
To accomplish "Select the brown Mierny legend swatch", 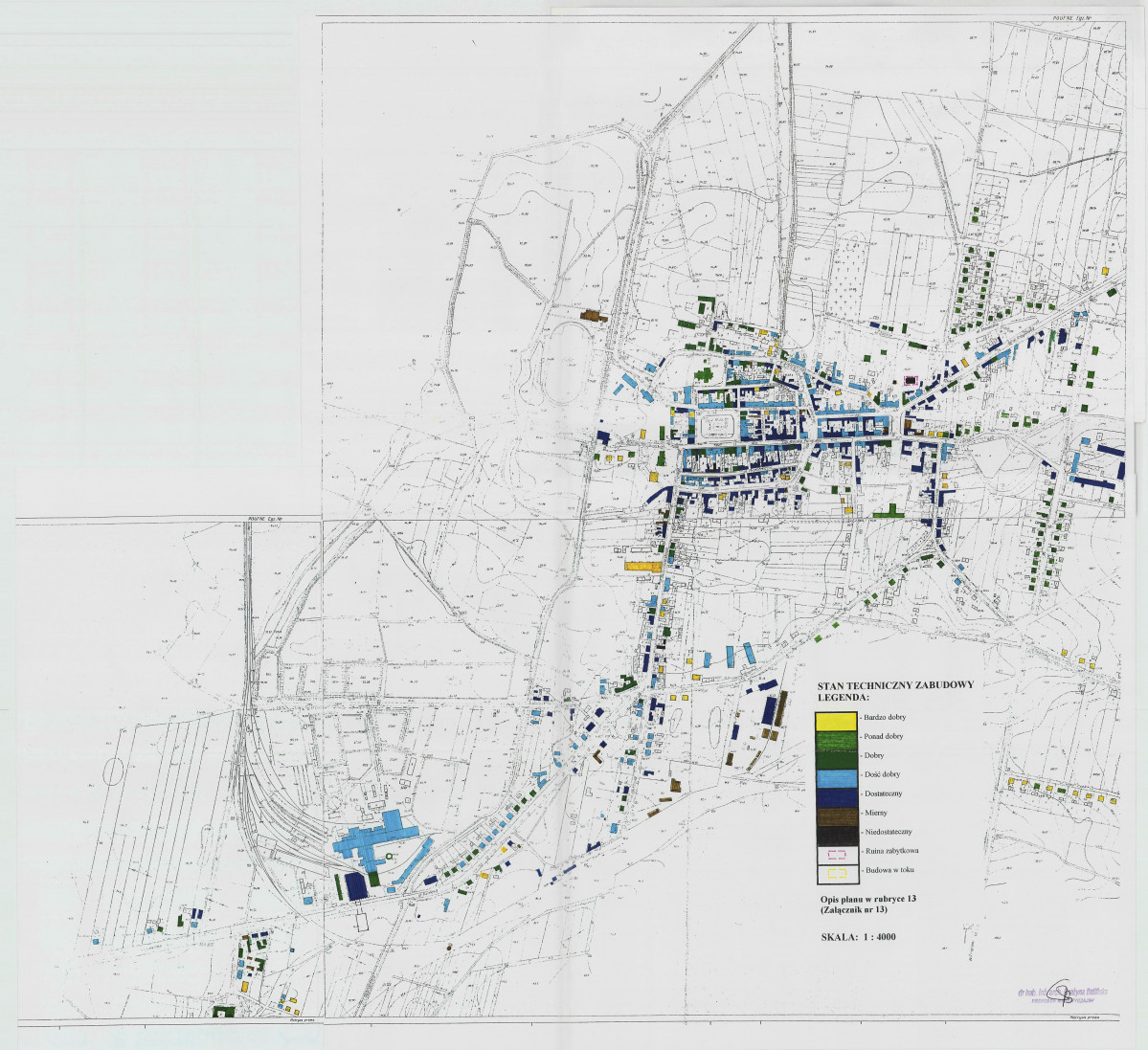I will tap(837, 815).
